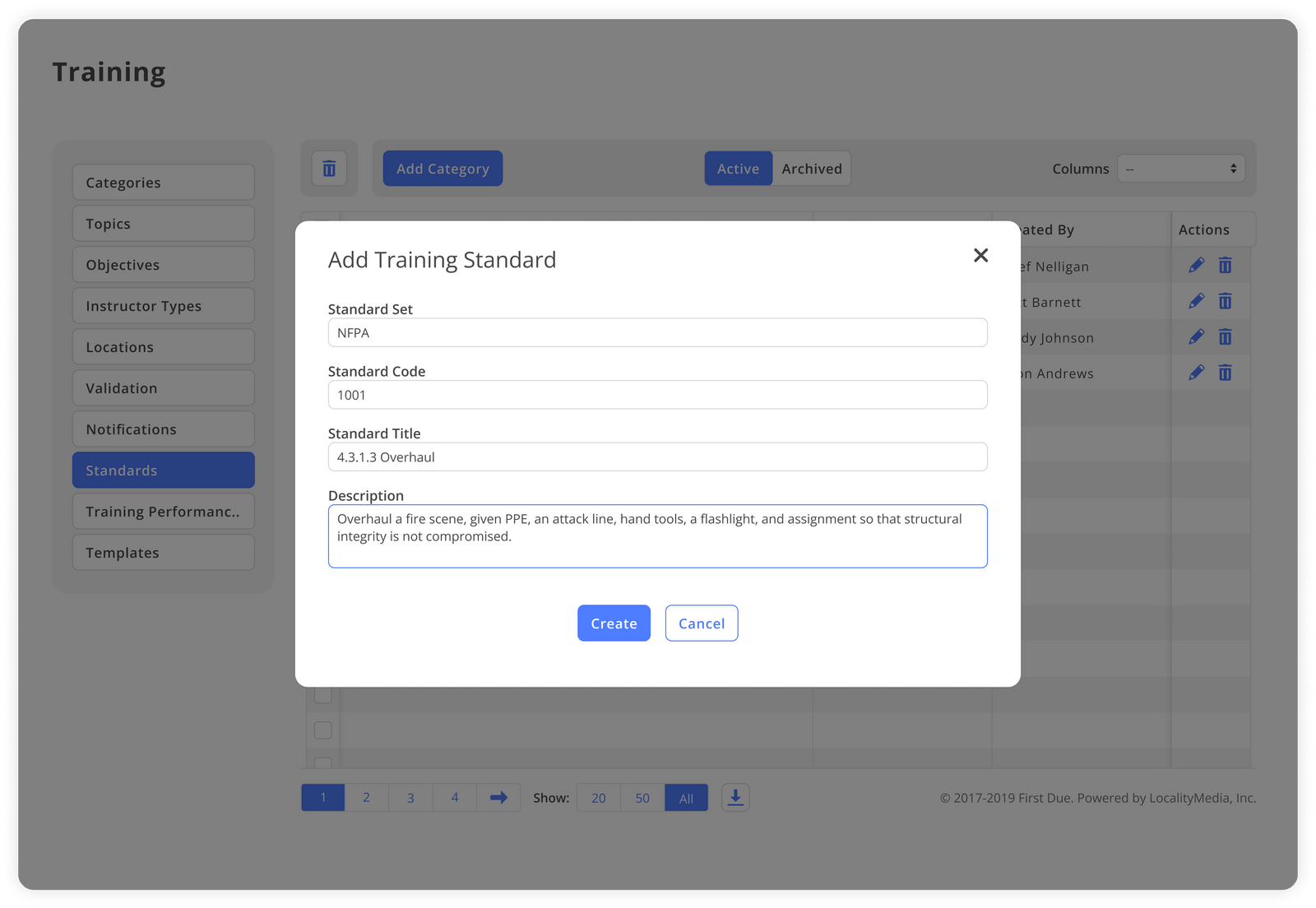1316x908 pixels.
Task: Open the pencil editor on Johnson's row
Action: (x=1195, y=336)
